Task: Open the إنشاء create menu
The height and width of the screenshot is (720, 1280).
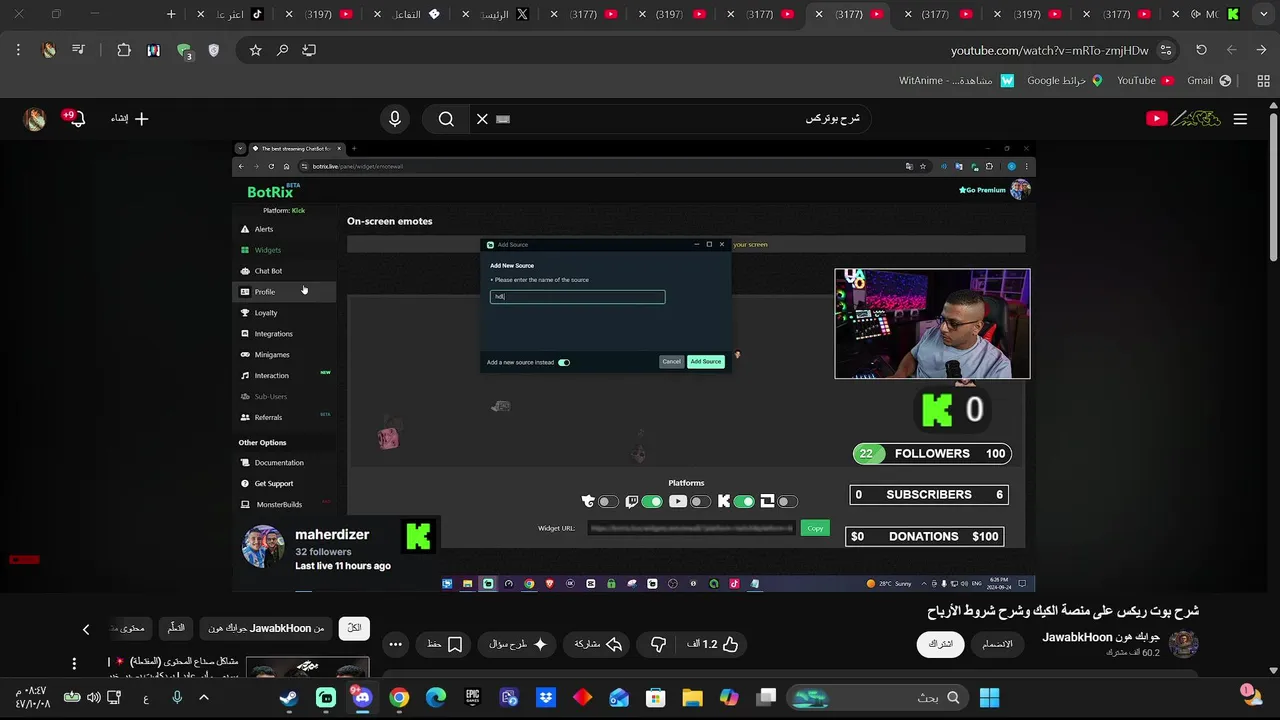Action: 129,119
